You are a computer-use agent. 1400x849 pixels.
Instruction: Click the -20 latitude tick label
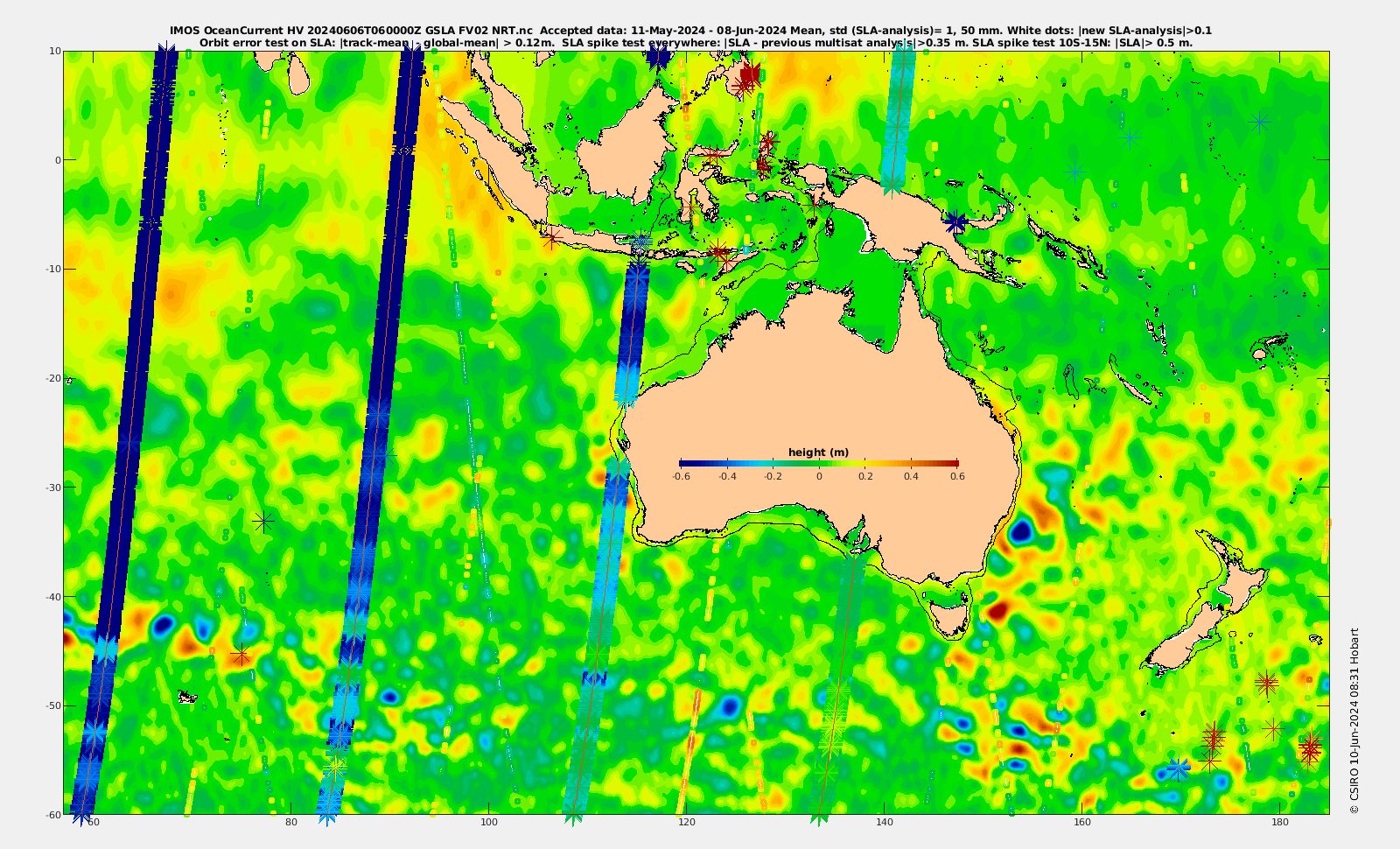53,378
